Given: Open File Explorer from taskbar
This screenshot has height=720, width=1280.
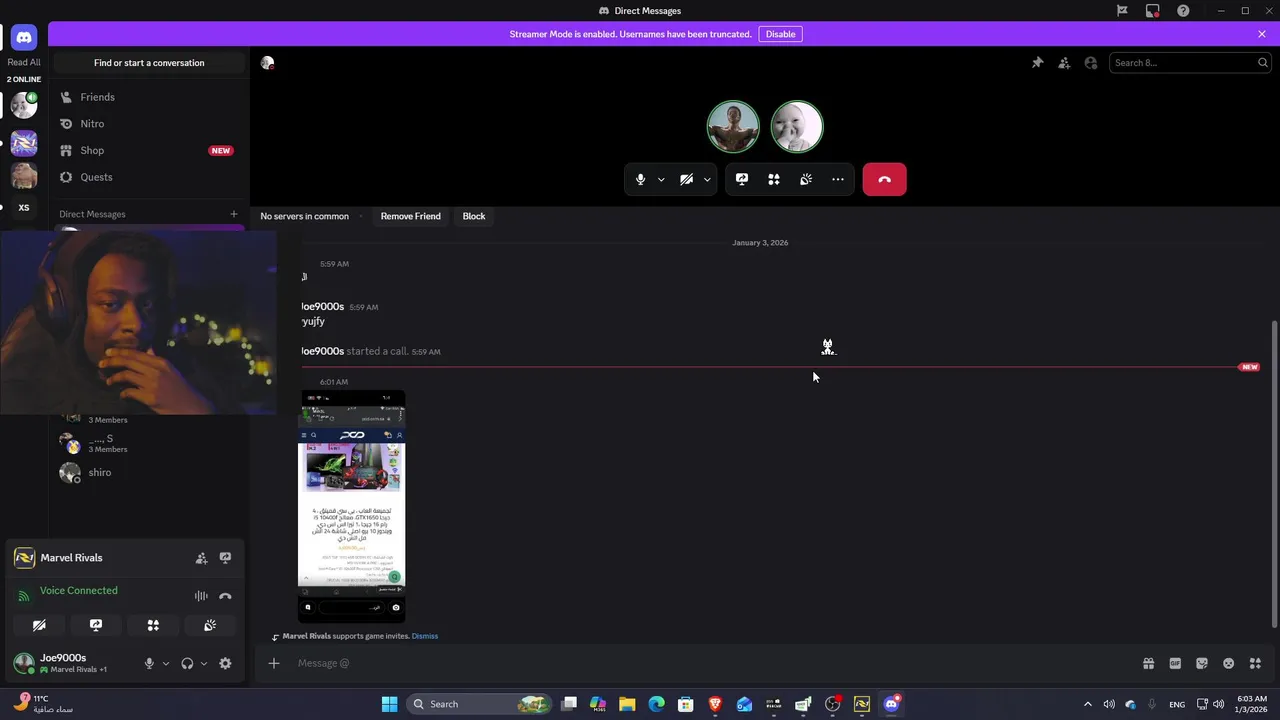Looking at the screenshot, I should (627, 704).
